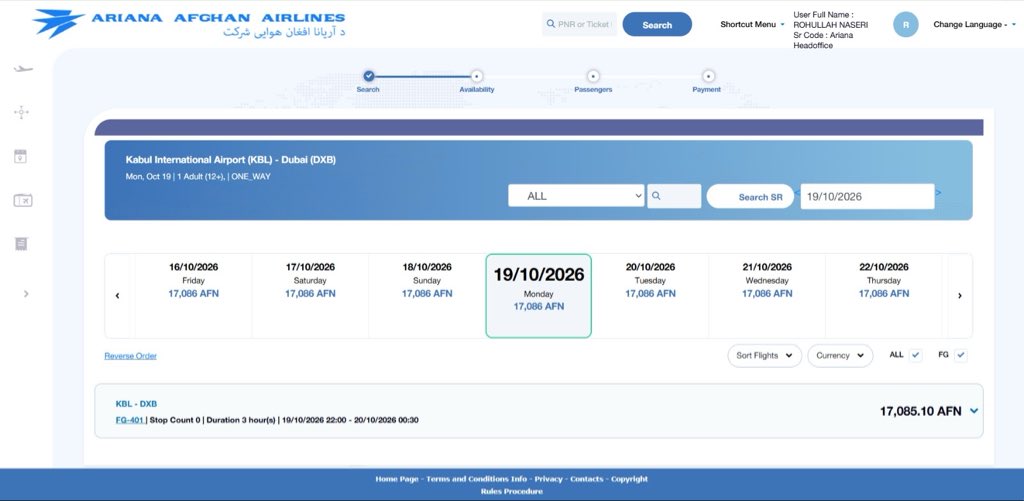Open the Home Page footer link

pyautogui.click(x=396, y=479)
